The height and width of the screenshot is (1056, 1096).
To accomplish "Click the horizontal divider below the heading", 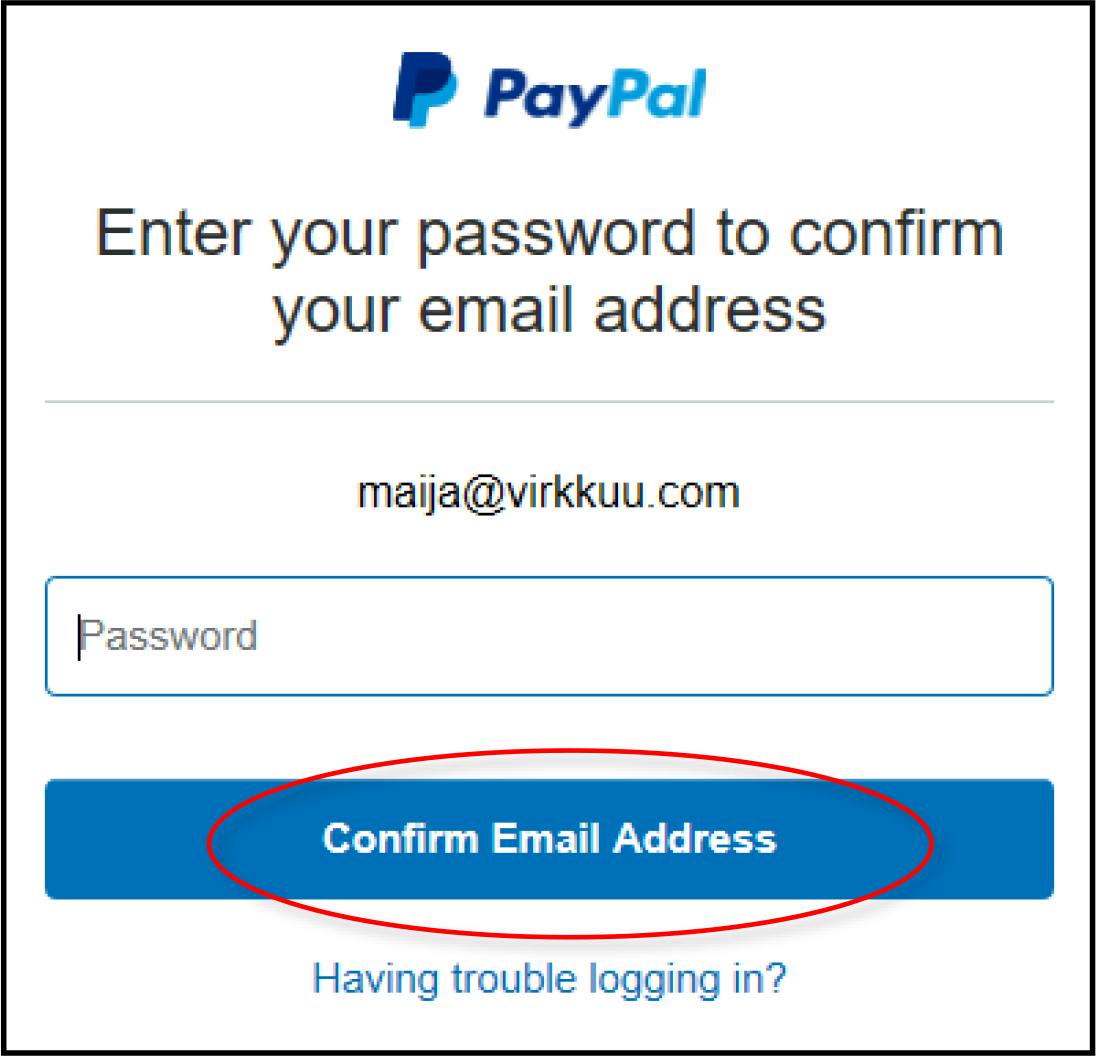I will [x=549, y=402].
